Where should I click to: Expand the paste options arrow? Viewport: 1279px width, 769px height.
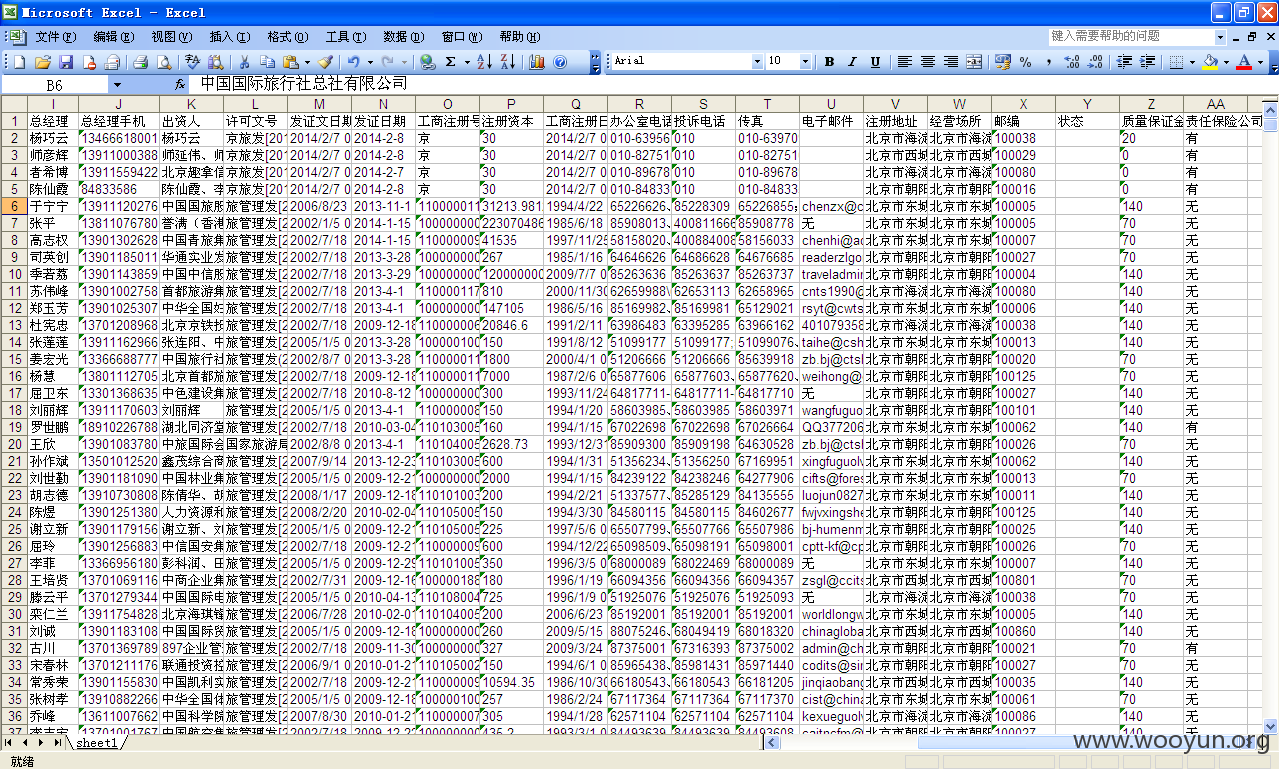[x=307, y=62]
